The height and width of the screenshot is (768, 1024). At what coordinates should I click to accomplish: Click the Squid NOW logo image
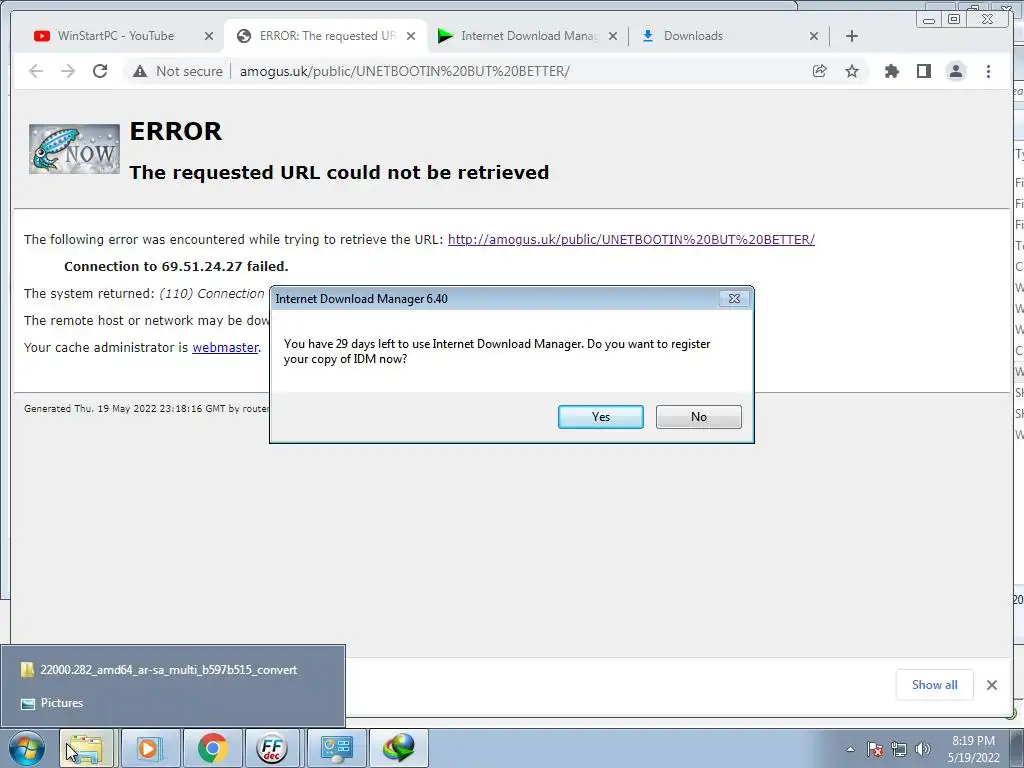click(x=74, y=149)
